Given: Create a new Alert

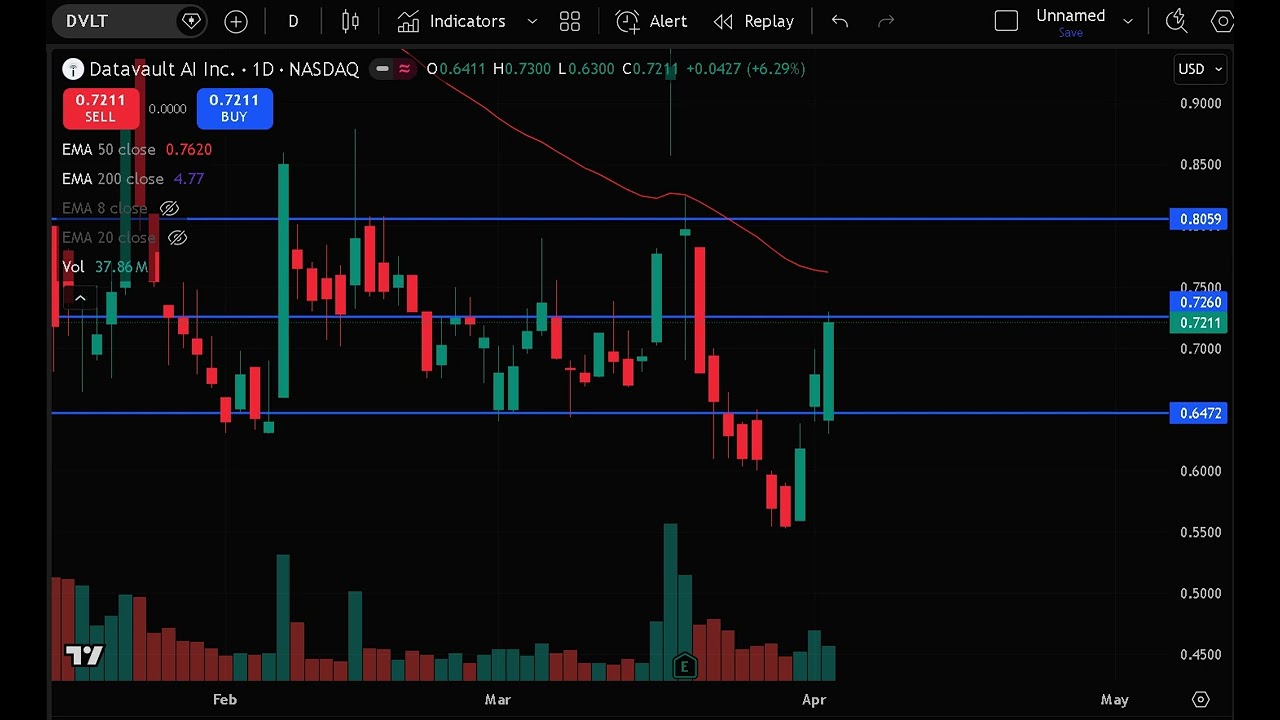Looking at the screenshot, I should click(652, 21).
